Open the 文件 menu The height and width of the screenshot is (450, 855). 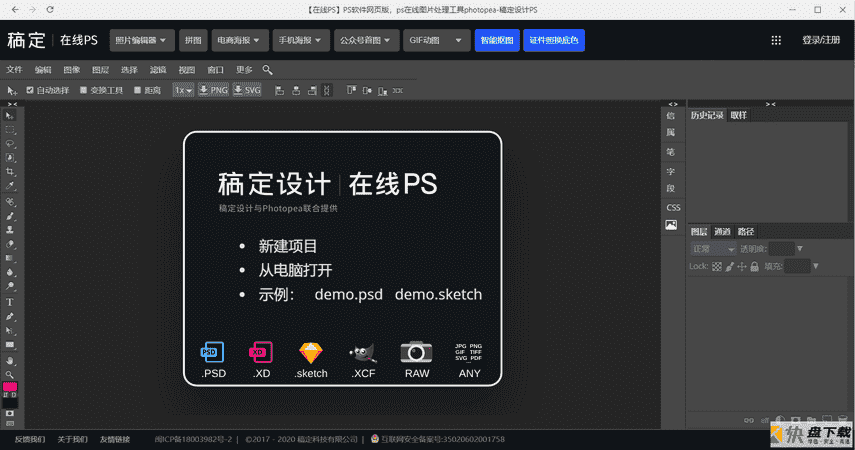[14, 70]
